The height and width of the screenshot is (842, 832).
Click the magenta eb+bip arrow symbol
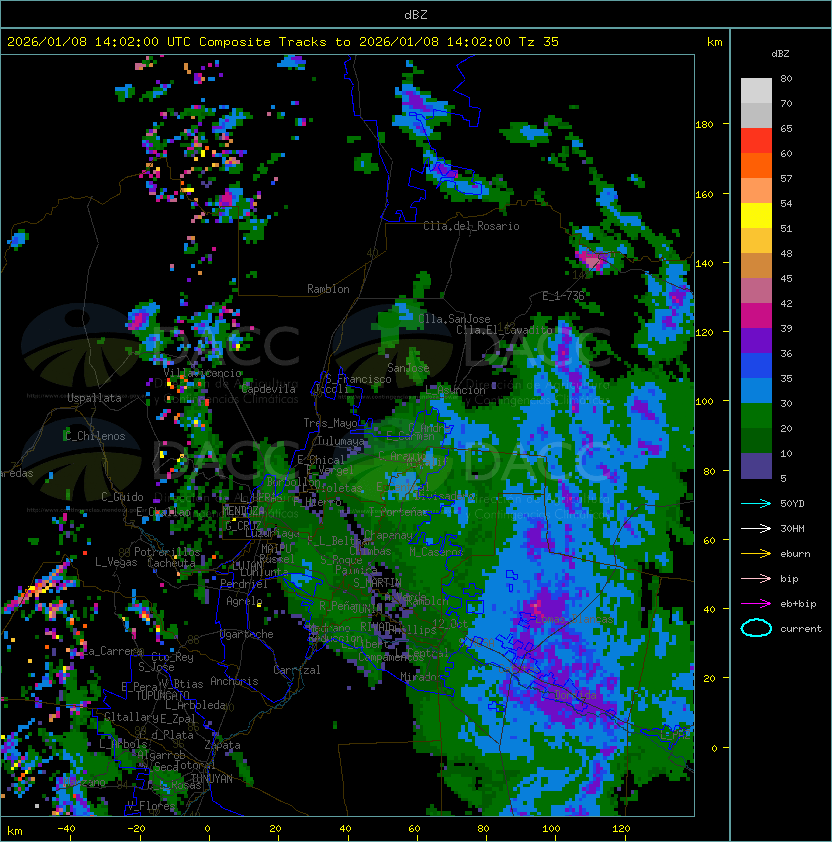tap(756, 604)
